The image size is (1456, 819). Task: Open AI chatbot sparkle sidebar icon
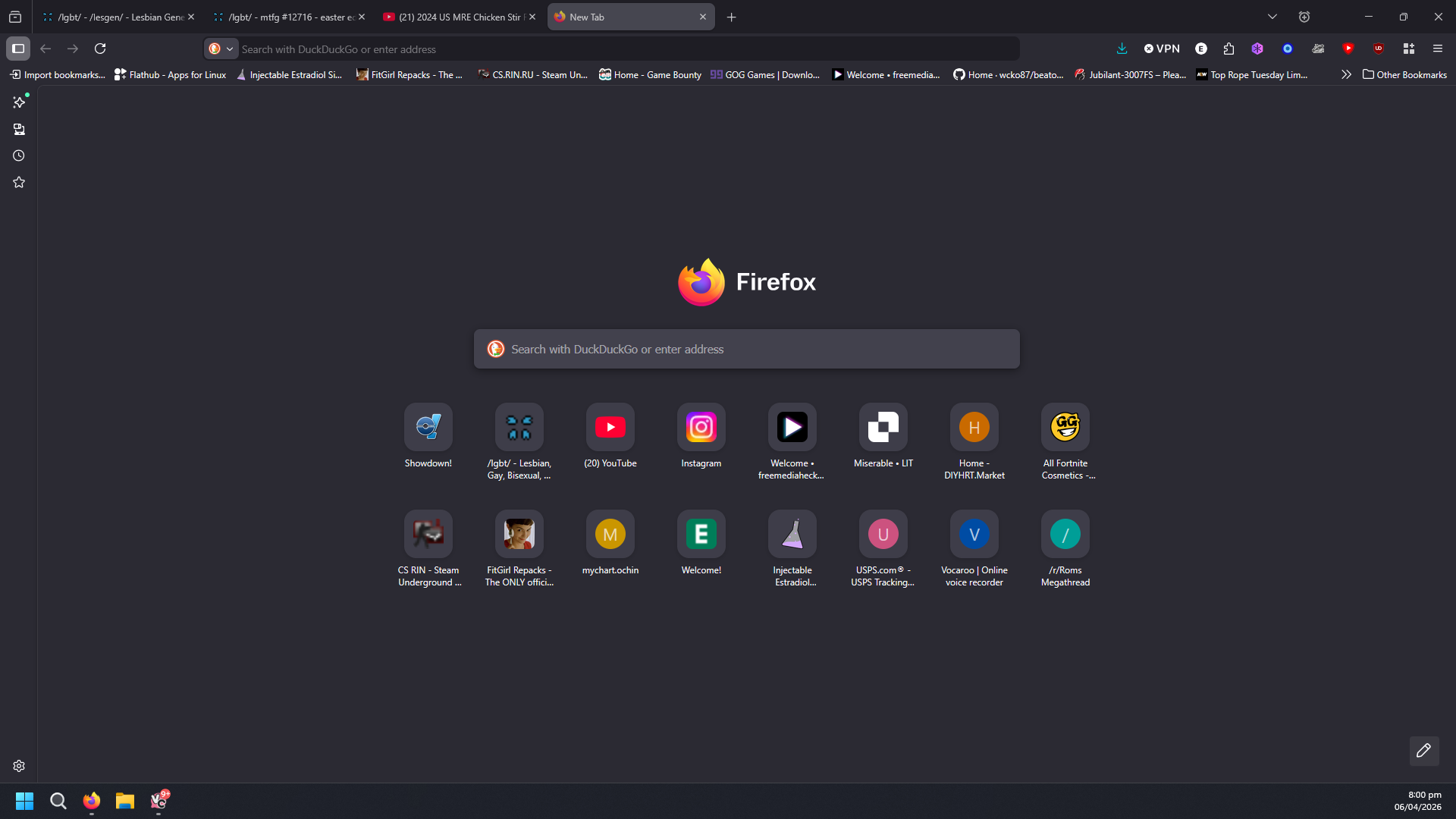coord(19,102)
